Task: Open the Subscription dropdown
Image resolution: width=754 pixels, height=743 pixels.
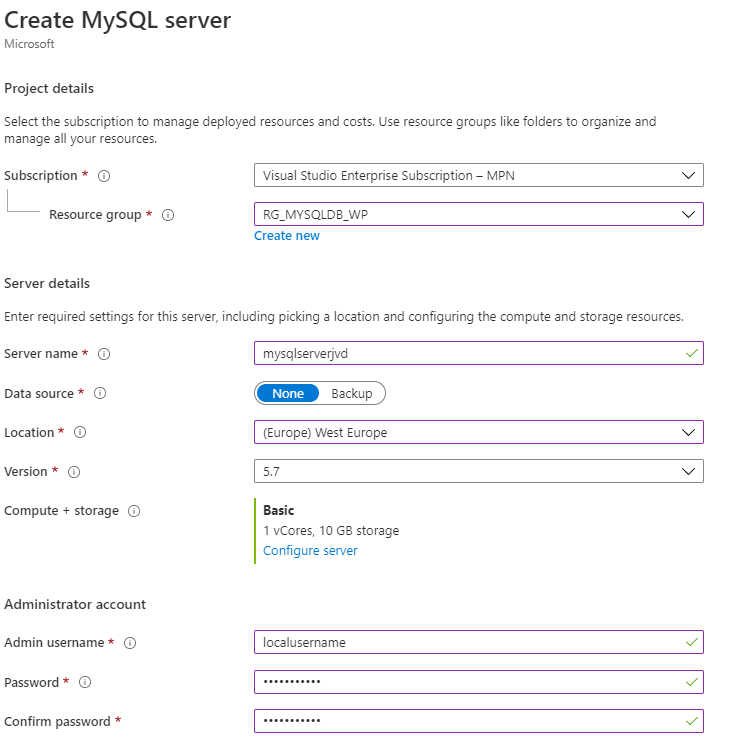Action: 478,176
